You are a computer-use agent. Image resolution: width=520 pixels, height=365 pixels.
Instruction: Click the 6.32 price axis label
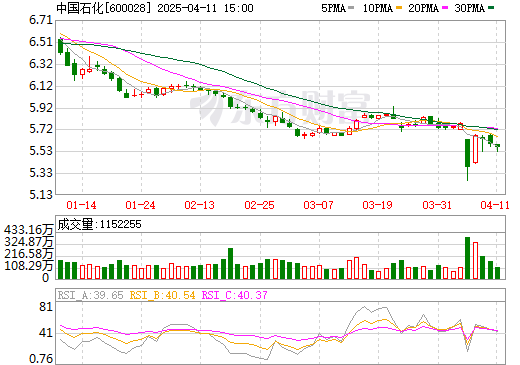(41, 64)
